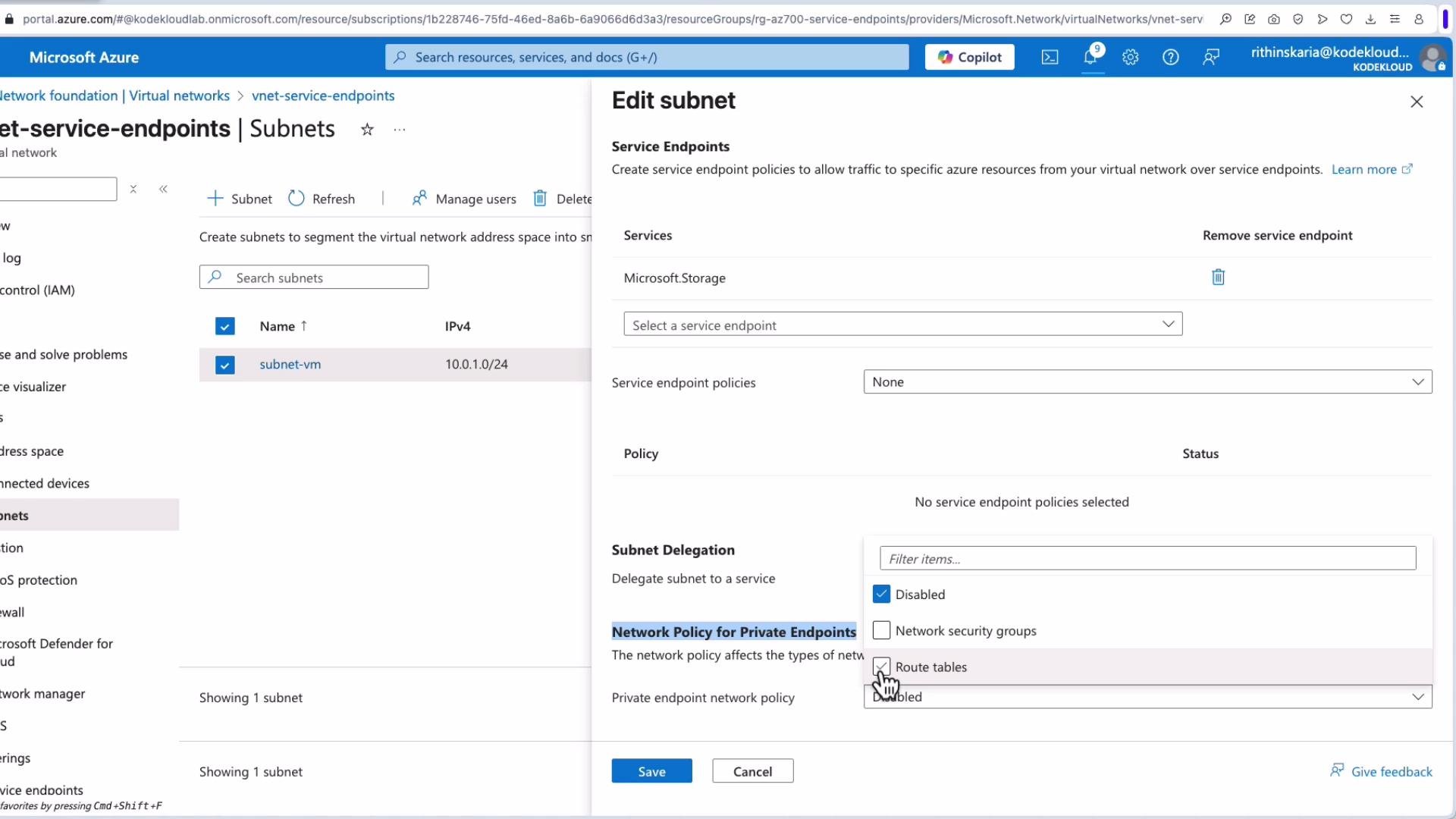1456x819 pixels.
Task: Open the browser profile icon
Action: click(x=1419, y=20)
